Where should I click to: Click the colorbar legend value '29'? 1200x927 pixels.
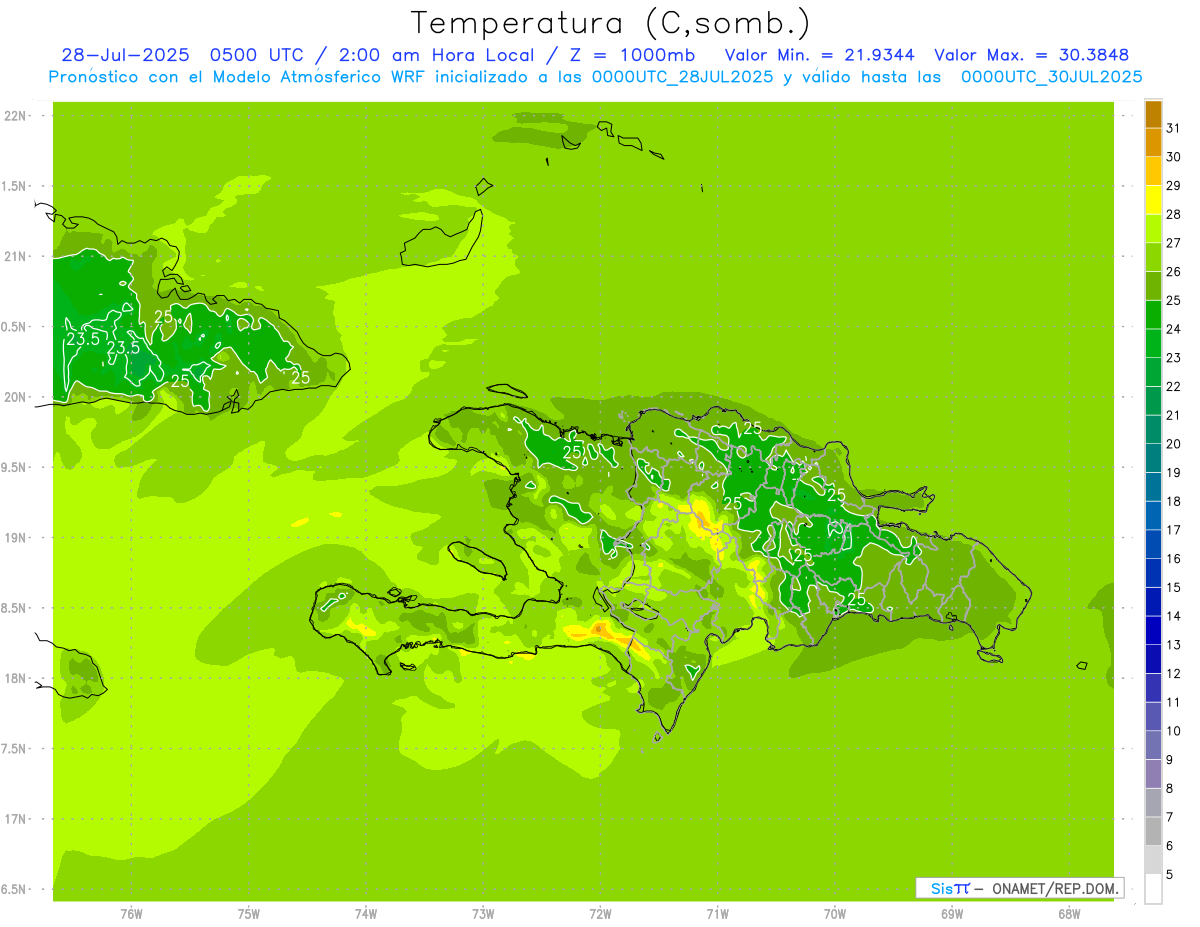(1173, 185)
